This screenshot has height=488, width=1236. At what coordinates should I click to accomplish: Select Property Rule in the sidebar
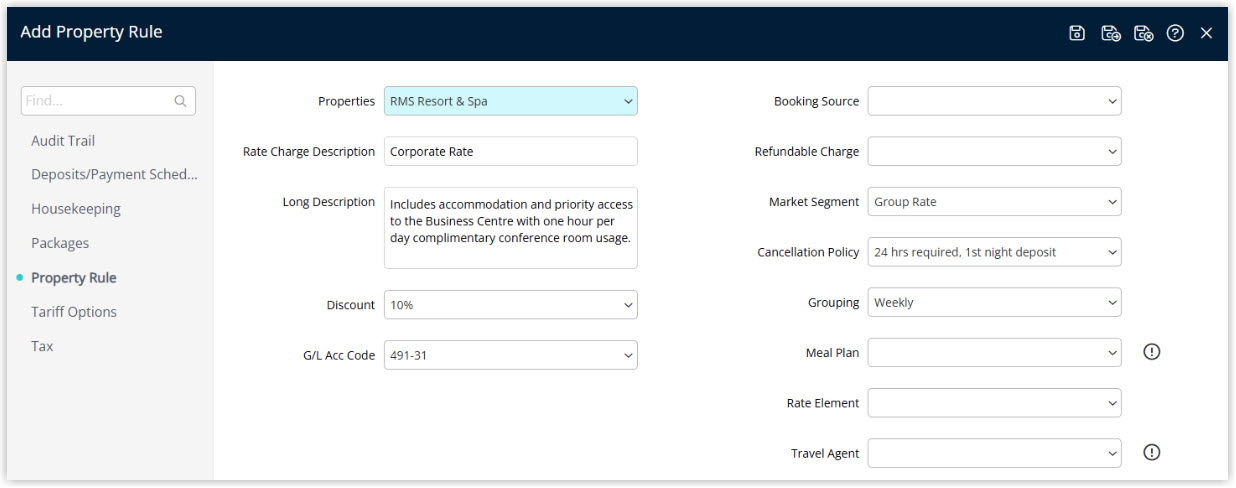73,278
